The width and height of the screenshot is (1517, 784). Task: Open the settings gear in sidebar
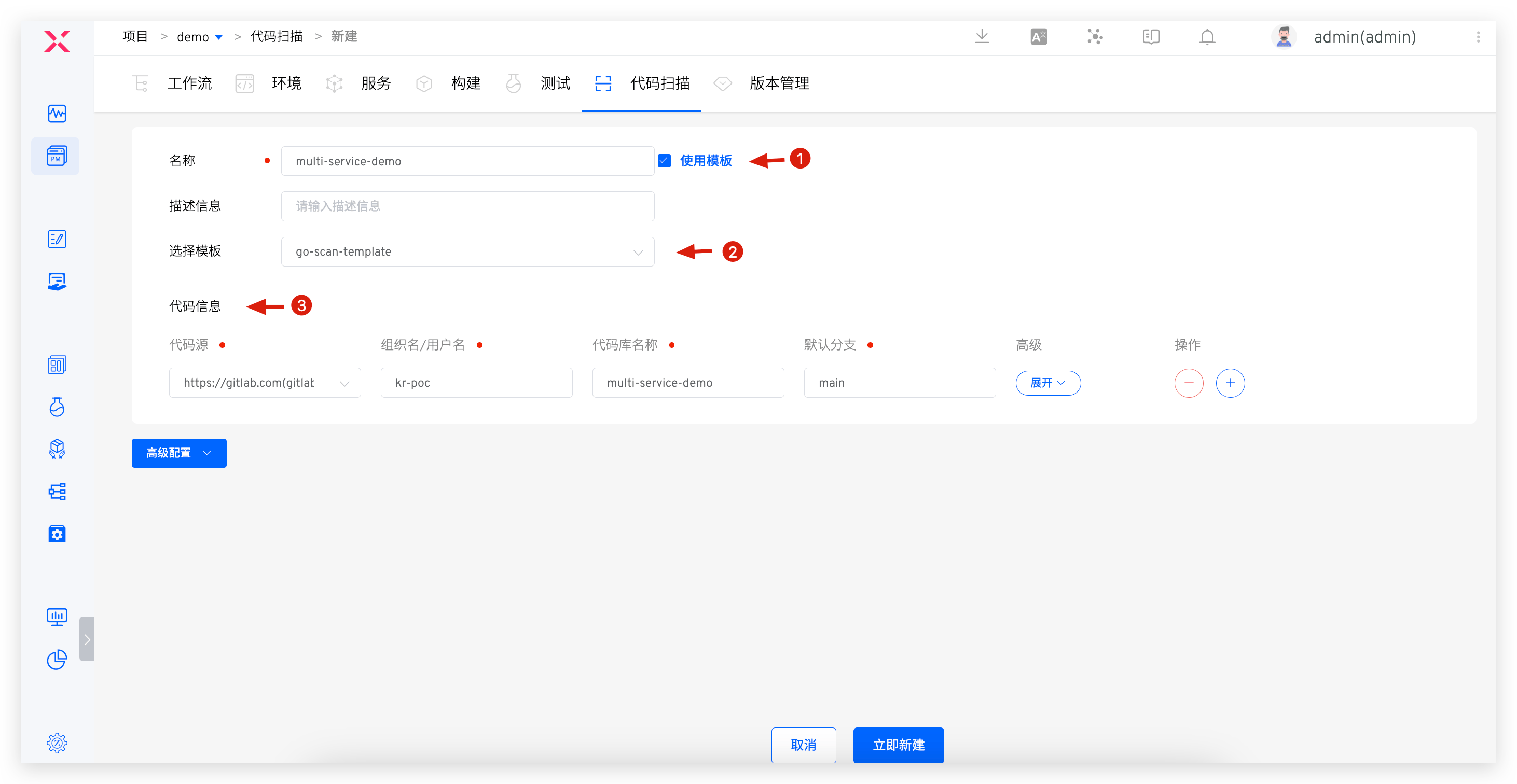(57, 743)
